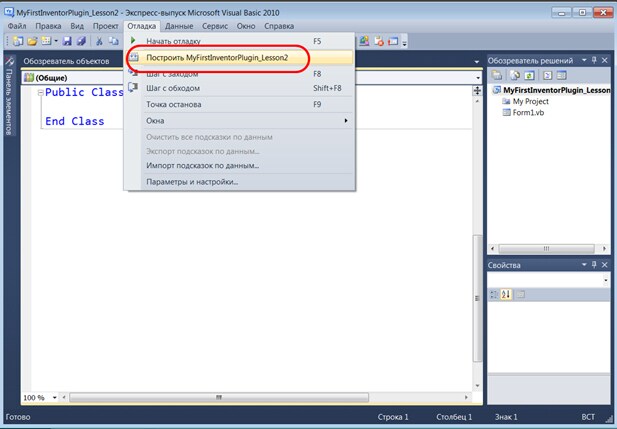Image resolution: width=617 pixels, height=429 pixels.
Task: Click the New Project toolbar icon
Action: pyautogui.click(x=17, y=41)
